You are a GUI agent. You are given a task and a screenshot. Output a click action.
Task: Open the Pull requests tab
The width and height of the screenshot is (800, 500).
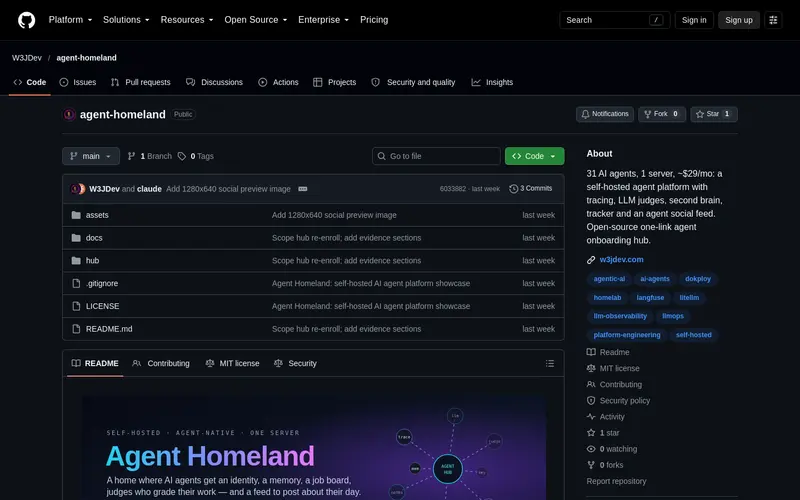[140, 82]
